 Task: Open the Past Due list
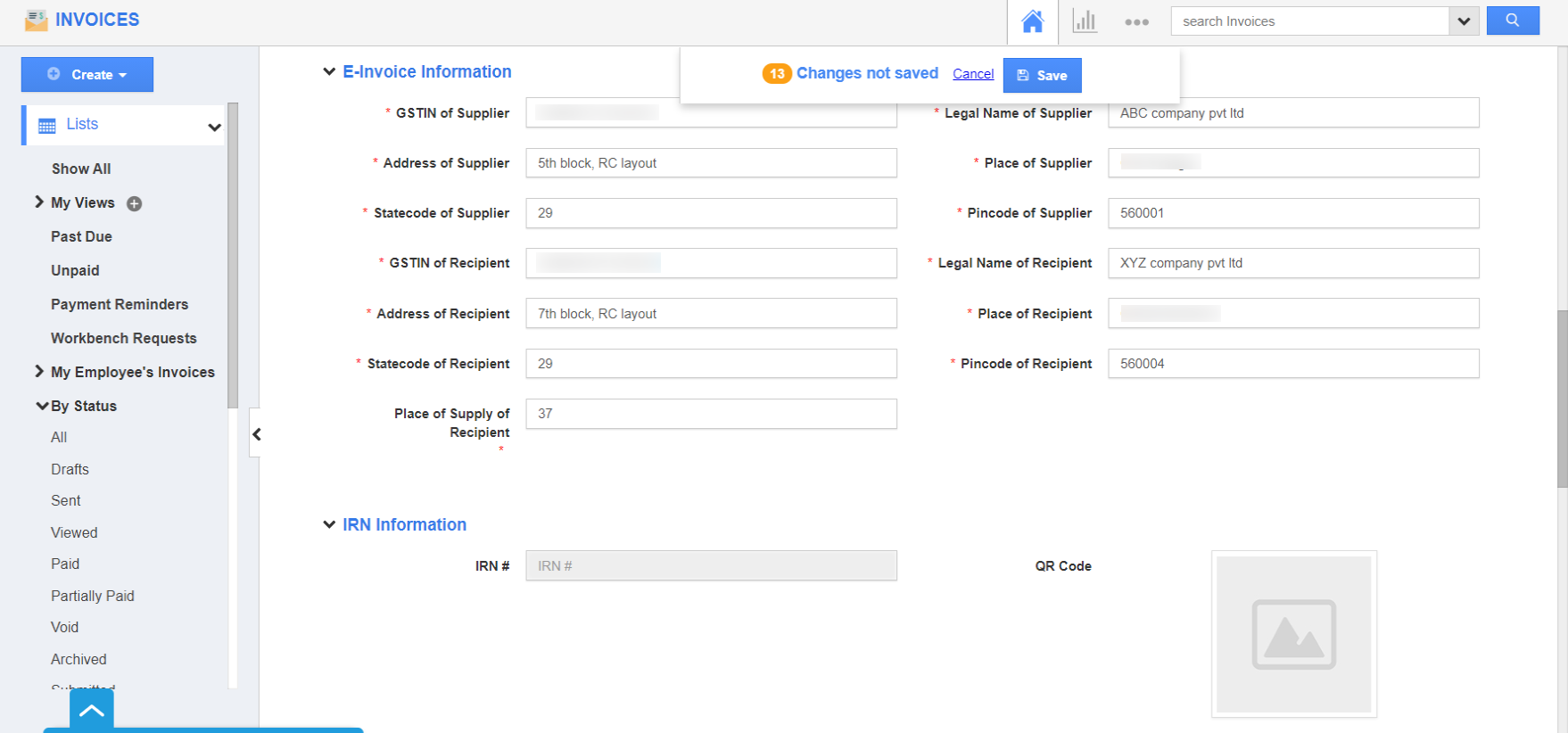(81, 236)
